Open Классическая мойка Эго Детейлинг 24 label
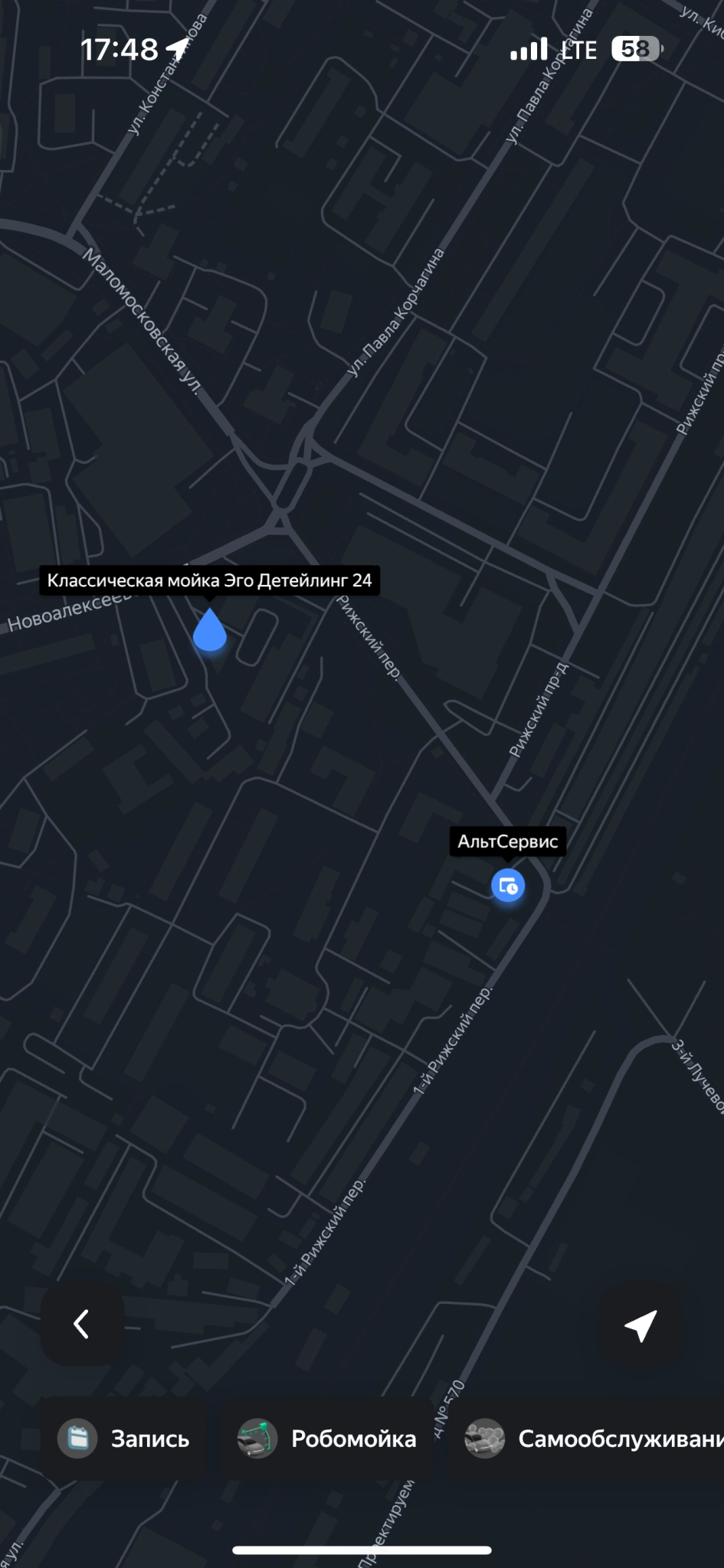 pos(210,580)
